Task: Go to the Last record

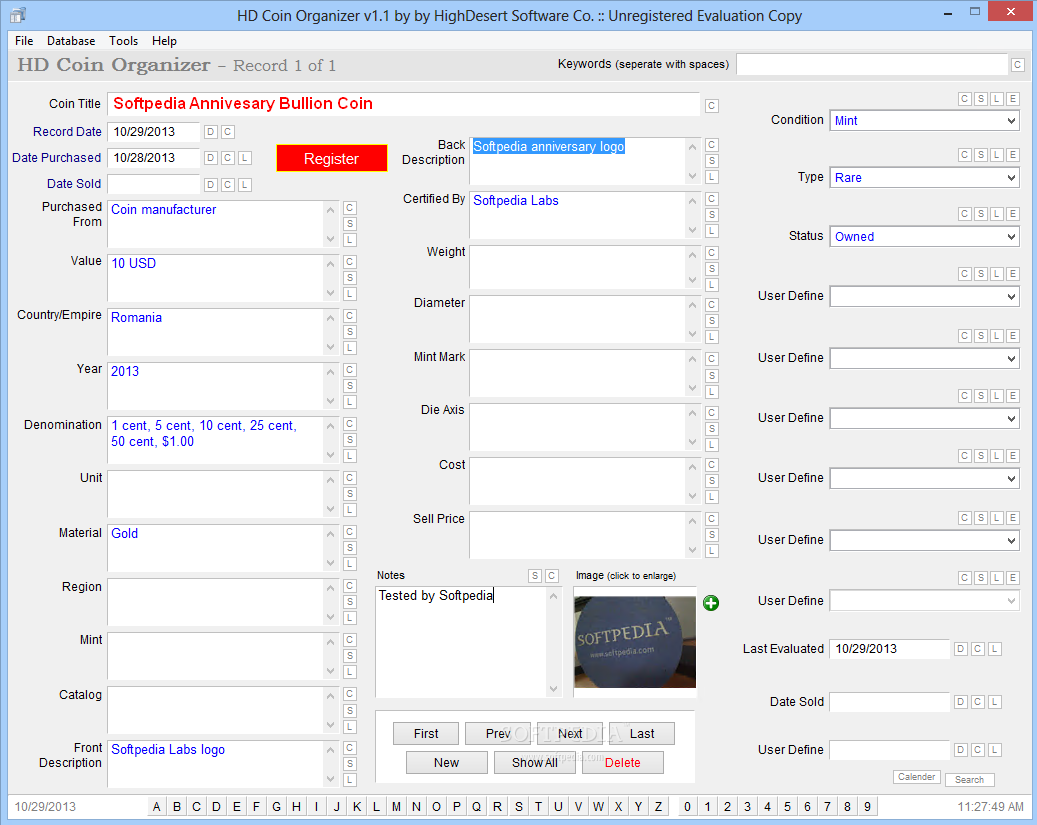Action: [642, 734]
